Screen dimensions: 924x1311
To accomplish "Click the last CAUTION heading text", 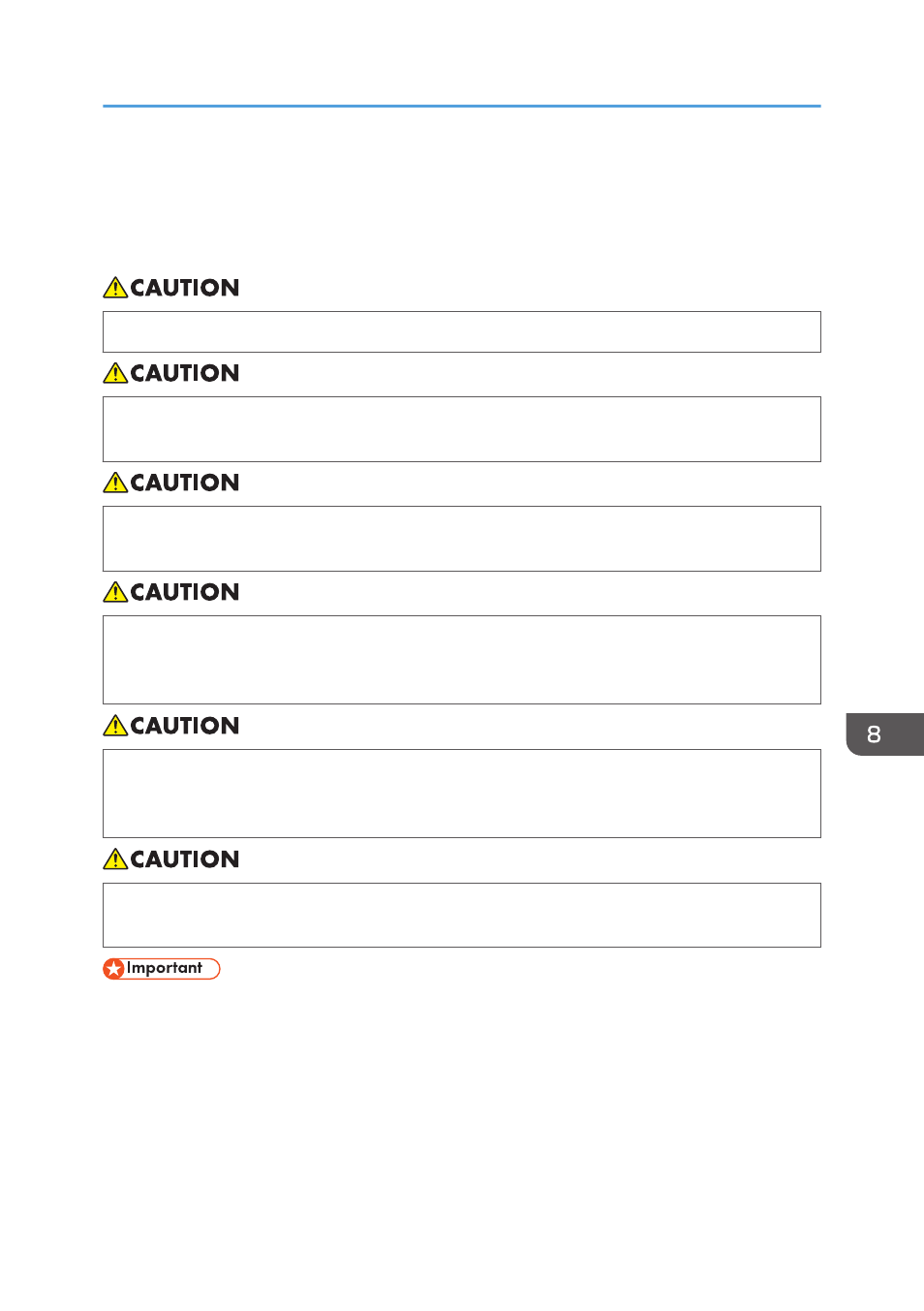I will click(185, 859).
